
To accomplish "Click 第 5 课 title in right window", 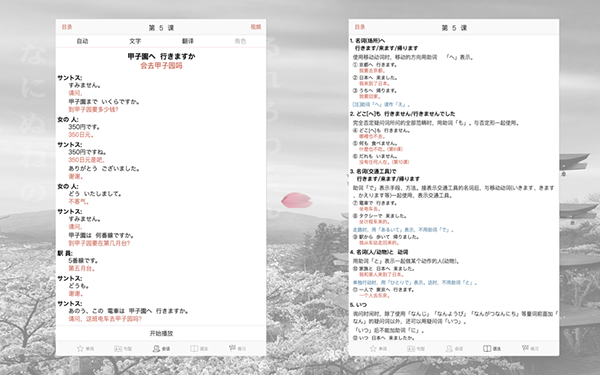I will [x=454, y=28].
